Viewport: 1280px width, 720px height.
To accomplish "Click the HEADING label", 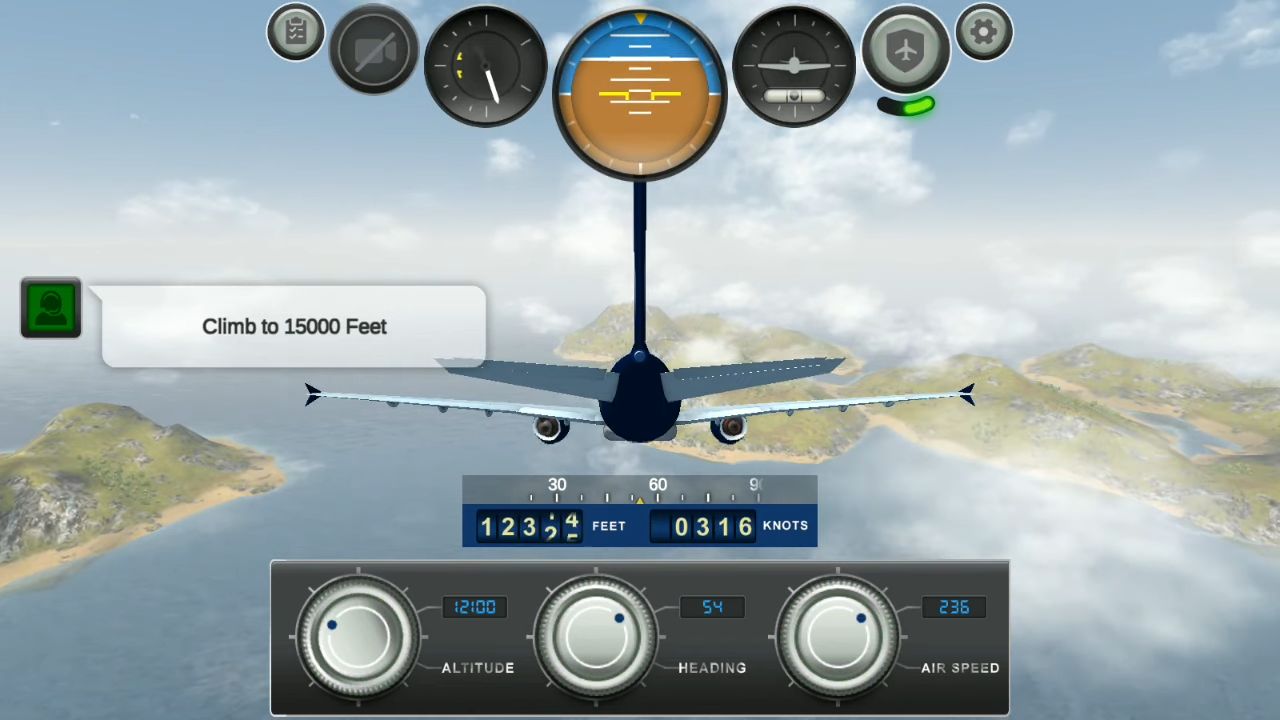I will tap(712, 668).
